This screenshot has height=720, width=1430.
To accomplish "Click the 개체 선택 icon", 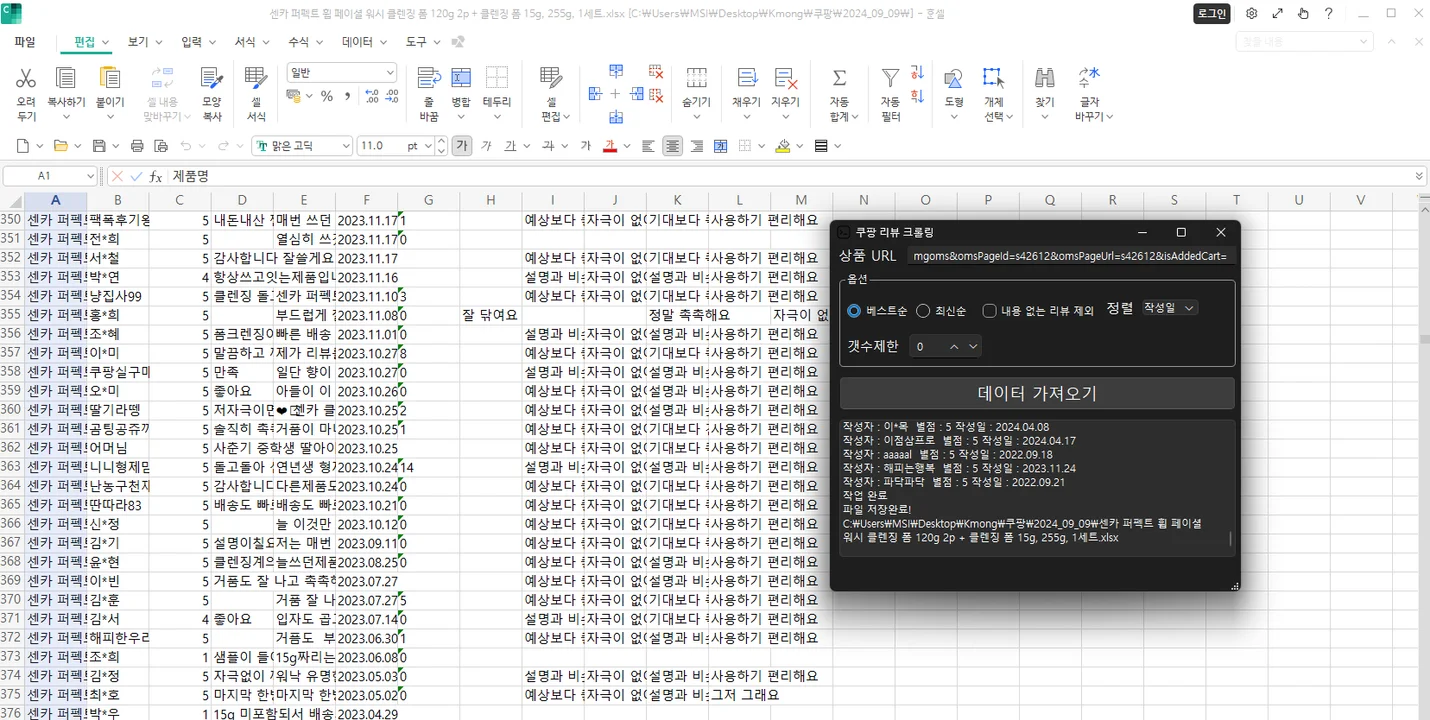I will coord(993,79).
